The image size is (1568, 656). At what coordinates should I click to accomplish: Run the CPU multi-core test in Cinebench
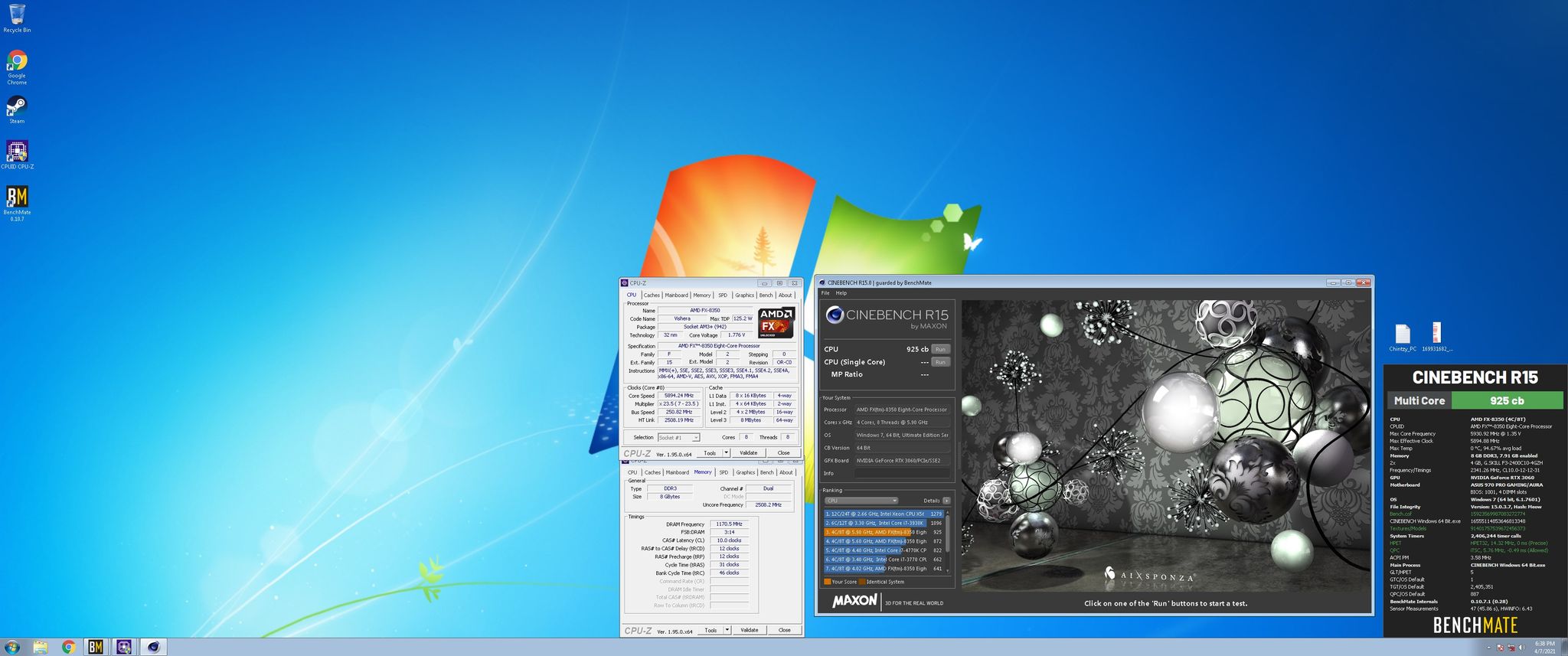click(x=940, y=349)
